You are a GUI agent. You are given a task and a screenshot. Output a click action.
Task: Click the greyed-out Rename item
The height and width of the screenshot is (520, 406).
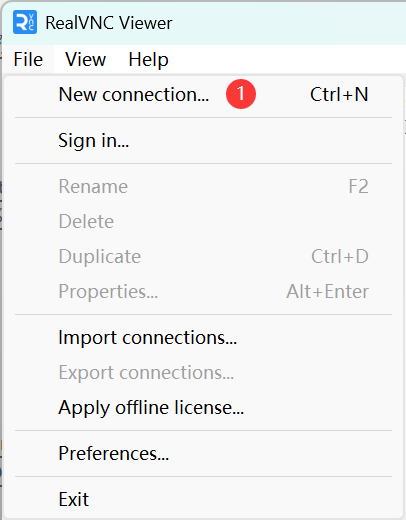coord(203,186)
